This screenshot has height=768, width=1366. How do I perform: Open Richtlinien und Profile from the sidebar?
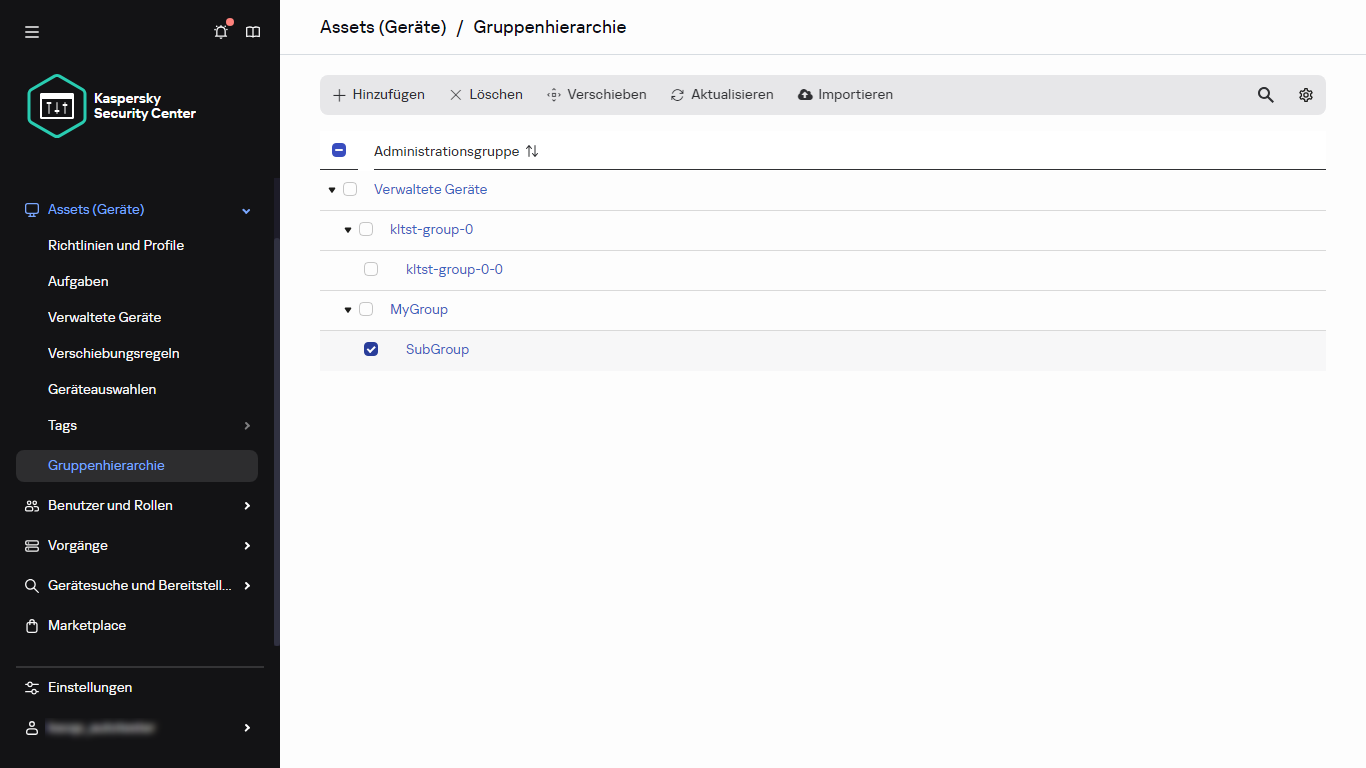coord(115,245)
